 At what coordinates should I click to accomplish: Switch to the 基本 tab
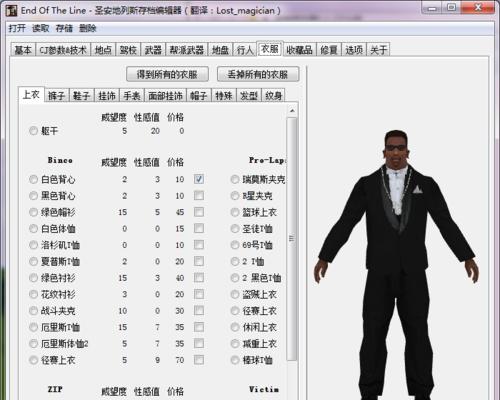[x=23, y=50]
